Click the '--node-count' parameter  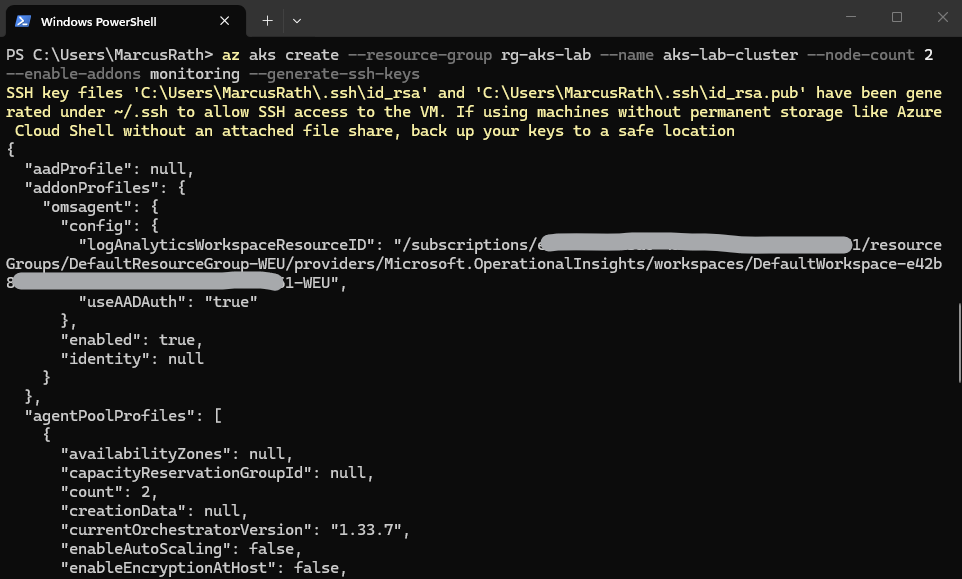[x=861, y=55]
